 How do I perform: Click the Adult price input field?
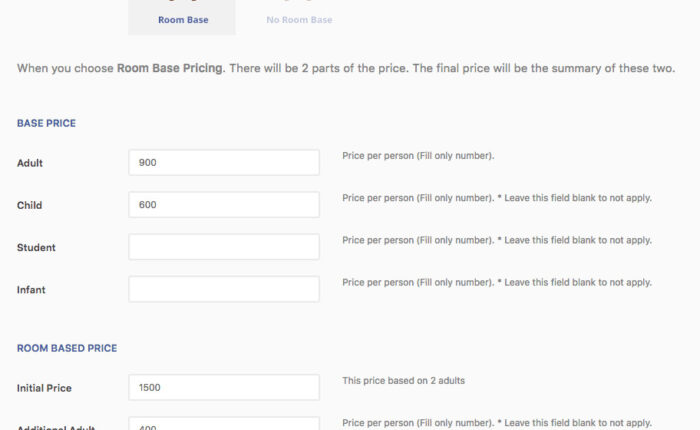click(x=224, y=163)
